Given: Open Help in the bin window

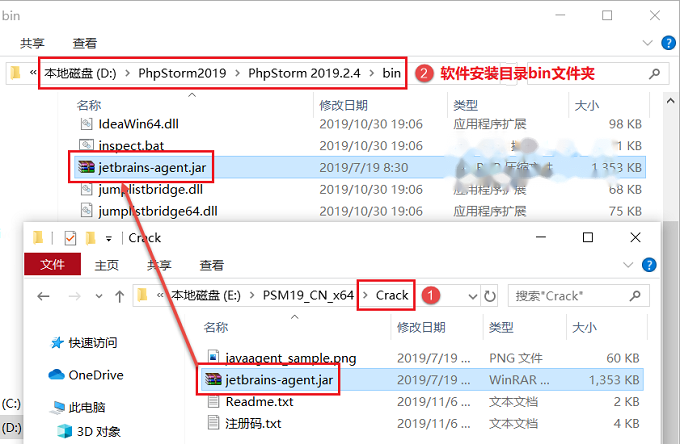Looking at the screenshot, I should pos(668,42).
